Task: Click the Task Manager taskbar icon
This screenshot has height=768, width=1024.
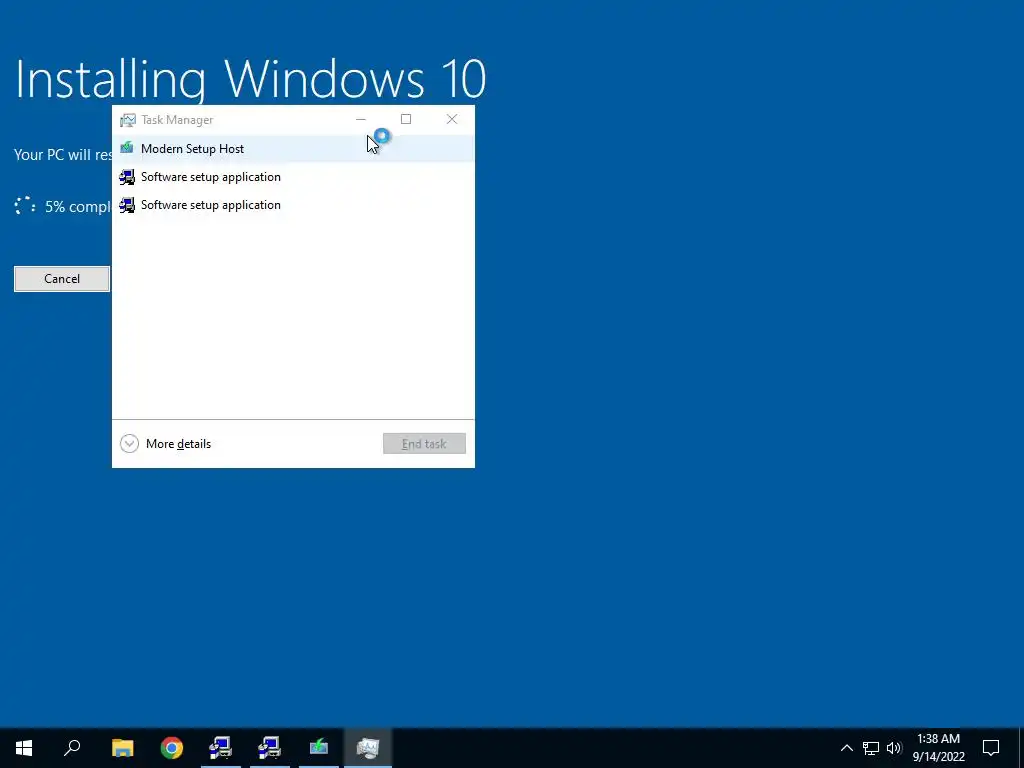Action: tap(368, 748)
